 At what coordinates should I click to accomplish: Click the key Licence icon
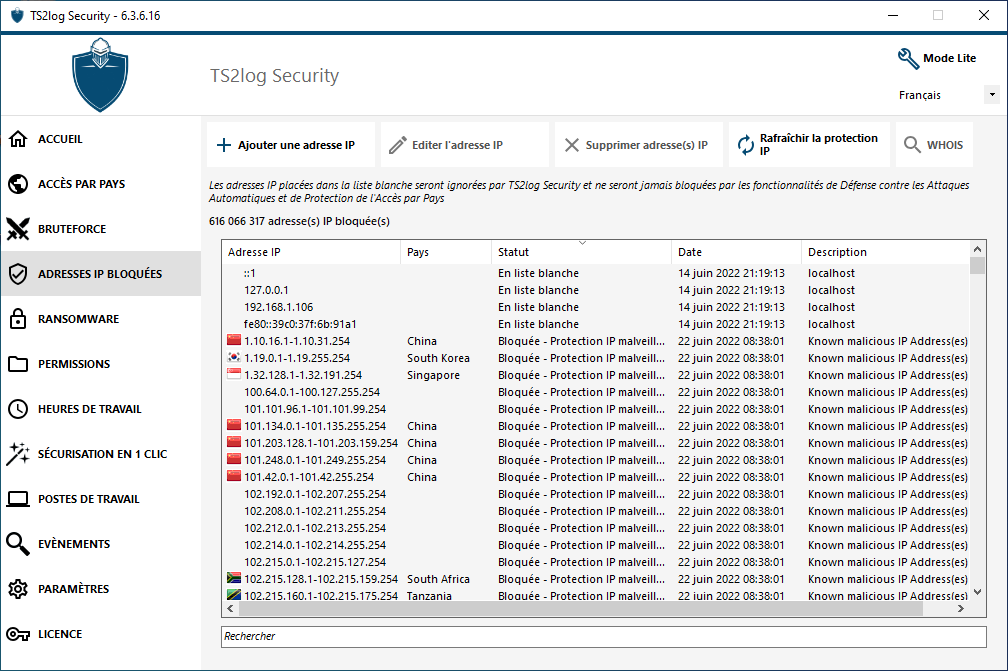[18, 634]
